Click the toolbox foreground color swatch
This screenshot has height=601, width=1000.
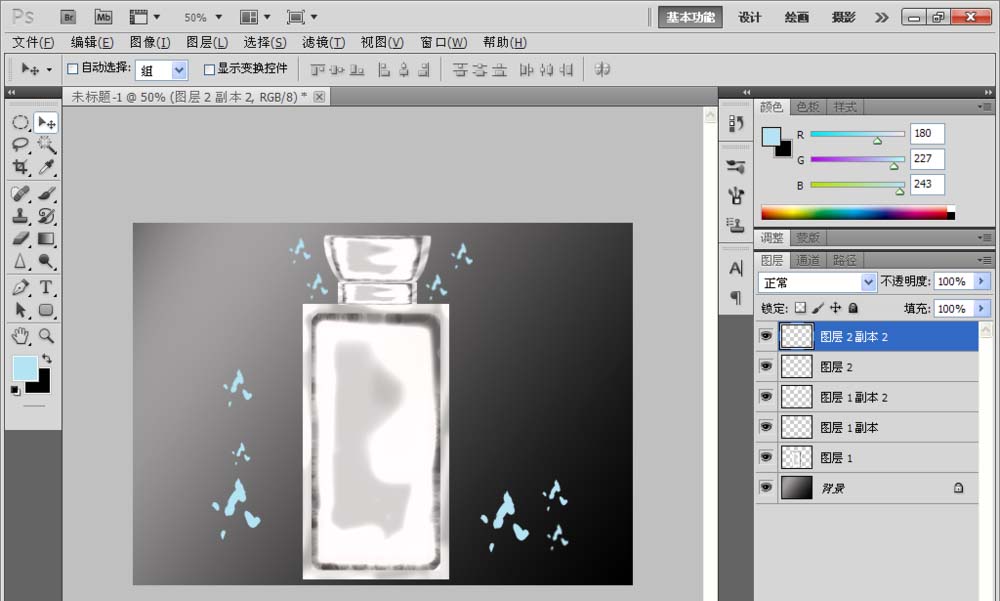click(25, 368)
